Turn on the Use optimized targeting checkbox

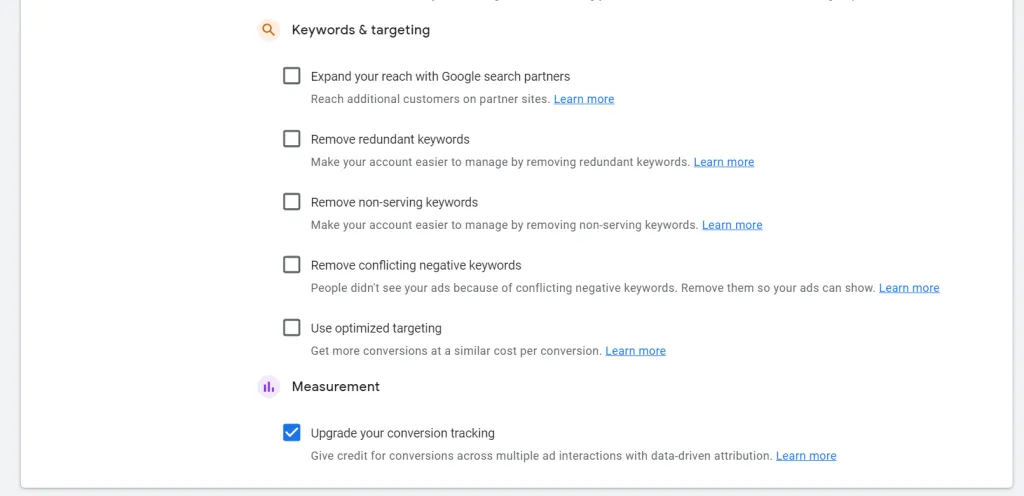click(x=291, y=328)
